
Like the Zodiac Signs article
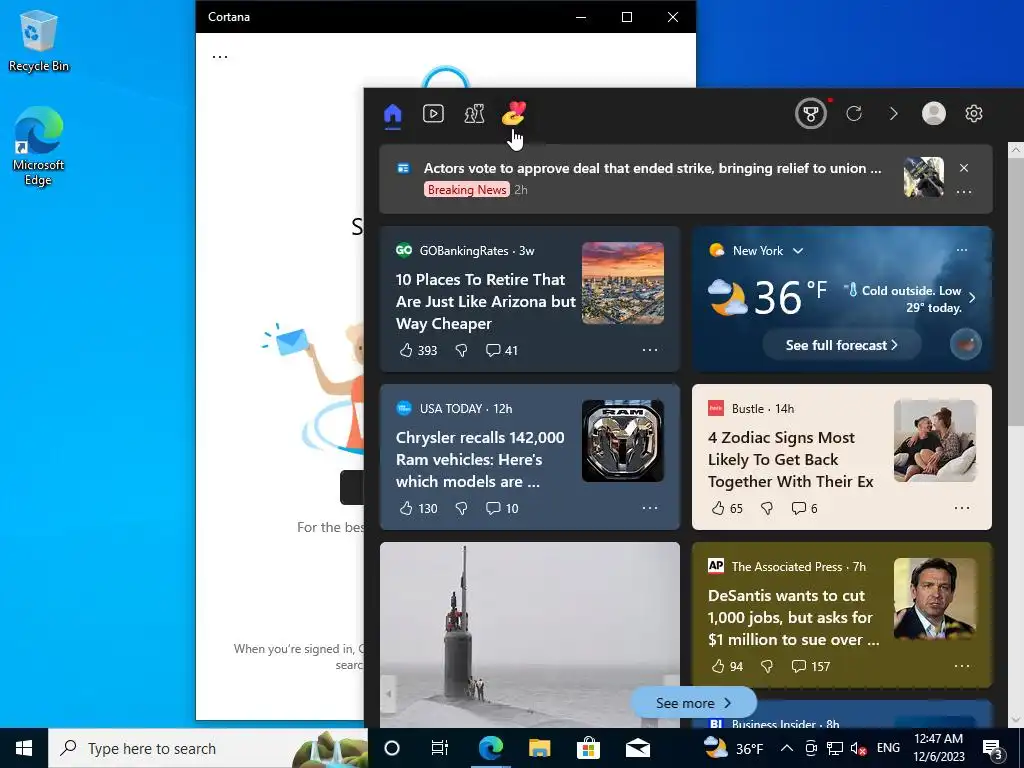[727, 509]
